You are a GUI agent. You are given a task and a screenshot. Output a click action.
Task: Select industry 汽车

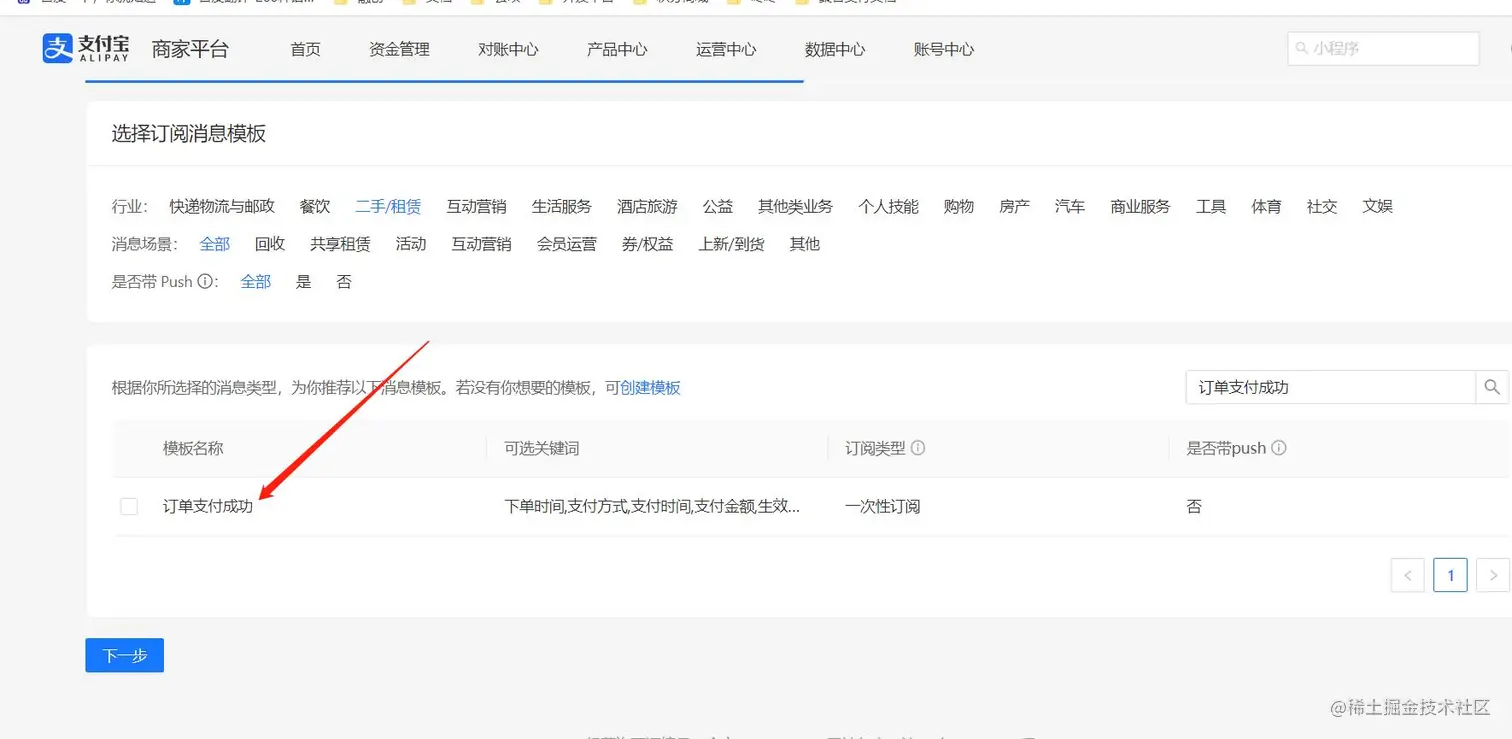[1070, 206]
